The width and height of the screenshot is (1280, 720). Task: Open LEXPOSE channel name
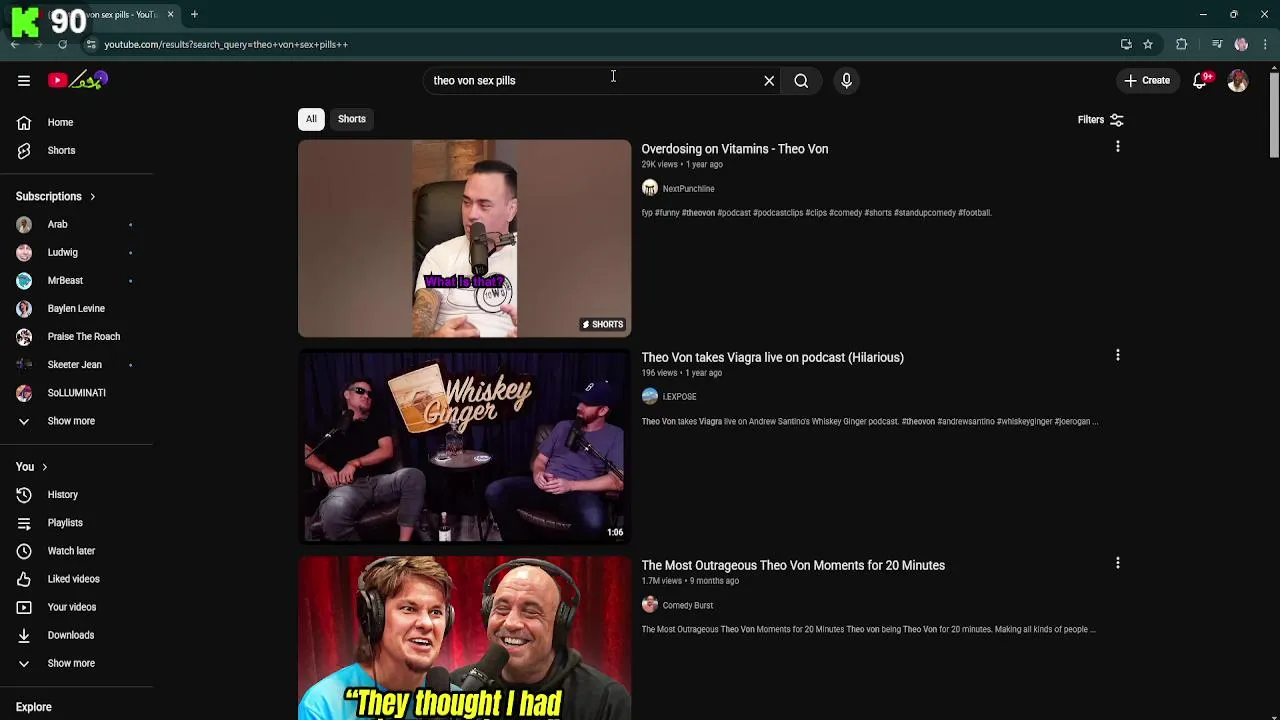(679, 396)
